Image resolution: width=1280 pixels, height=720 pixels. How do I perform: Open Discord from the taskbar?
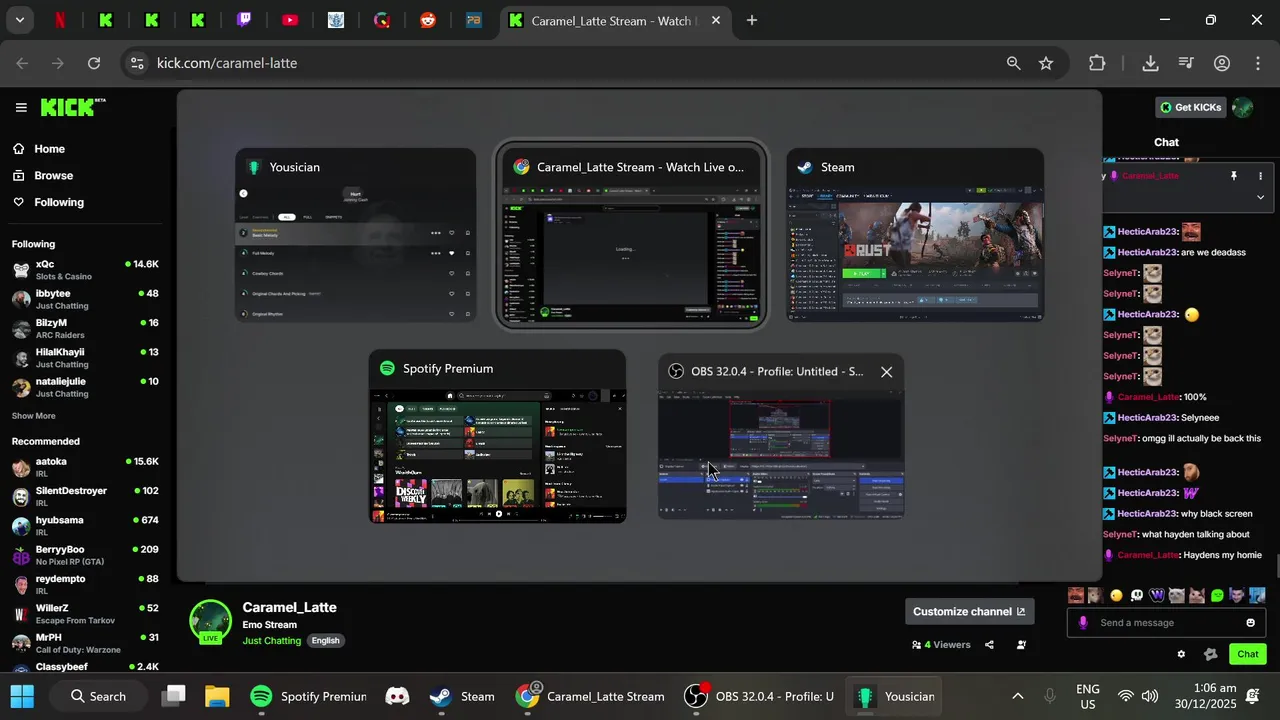coord(398,696)
